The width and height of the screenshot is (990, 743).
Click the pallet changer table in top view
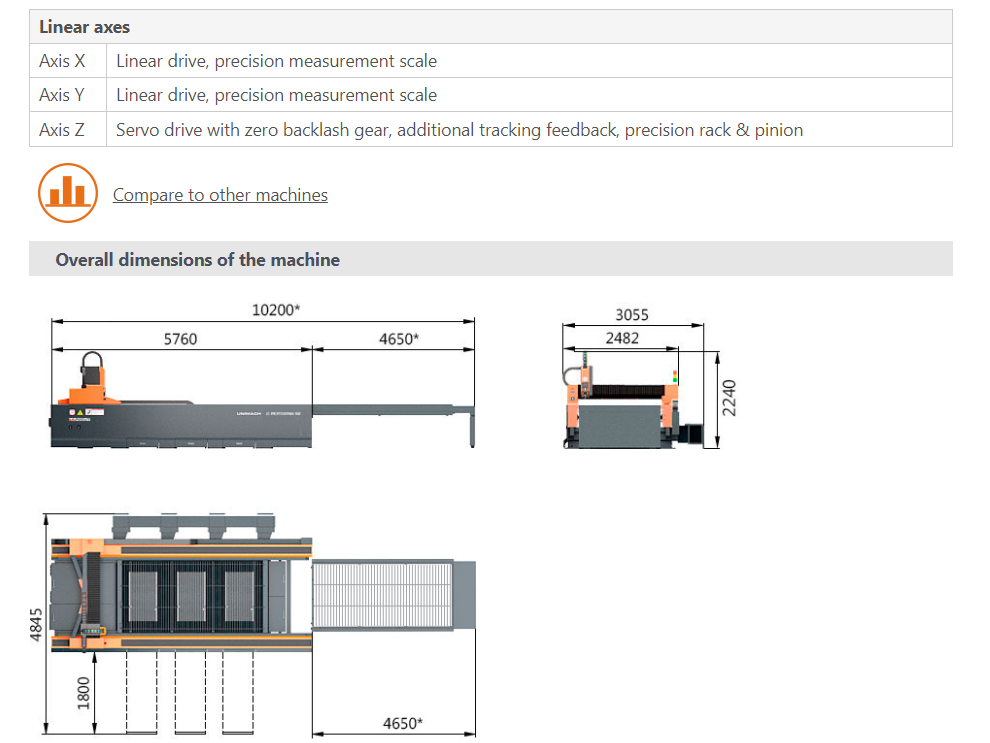coord(393,595)
